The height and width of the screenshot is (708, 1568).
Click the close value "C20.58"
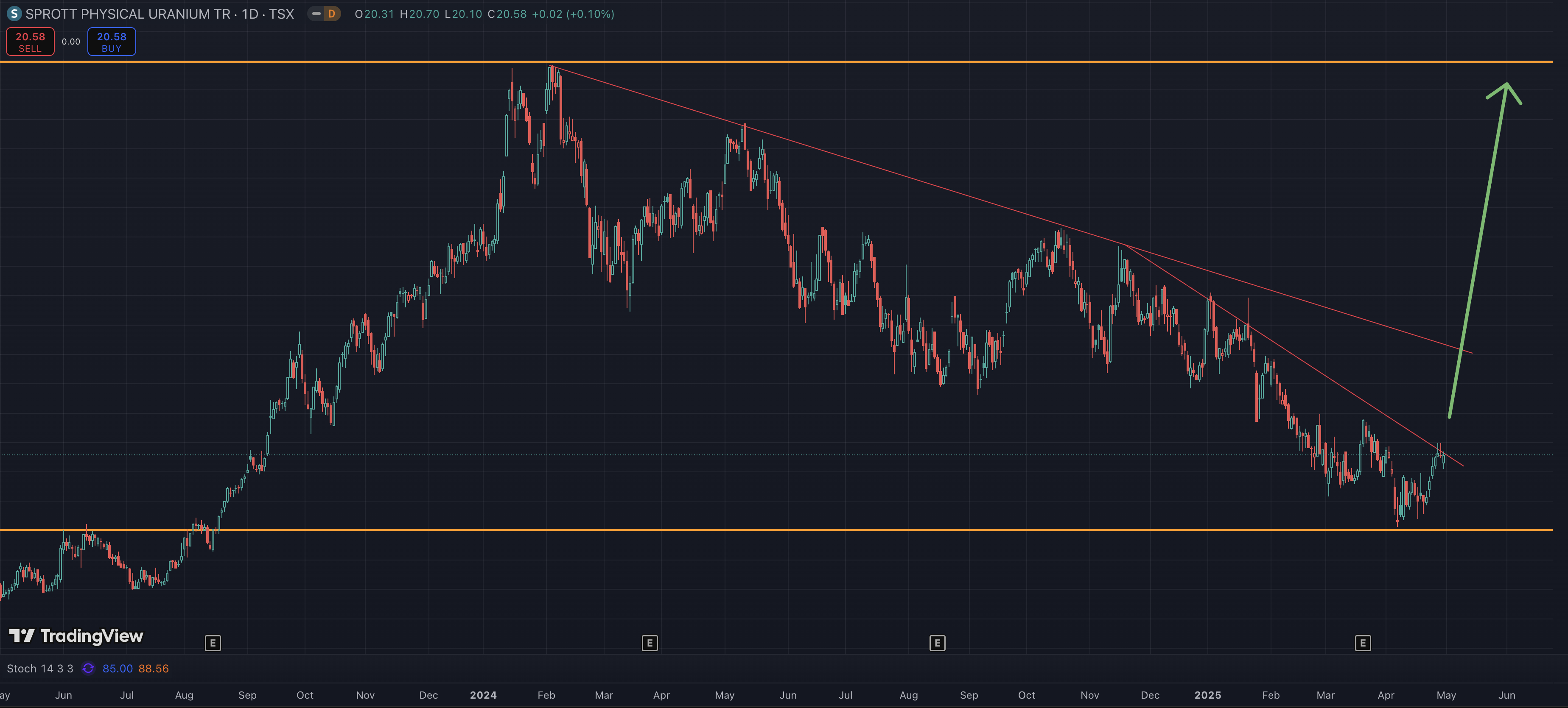(x=507, y=14)
